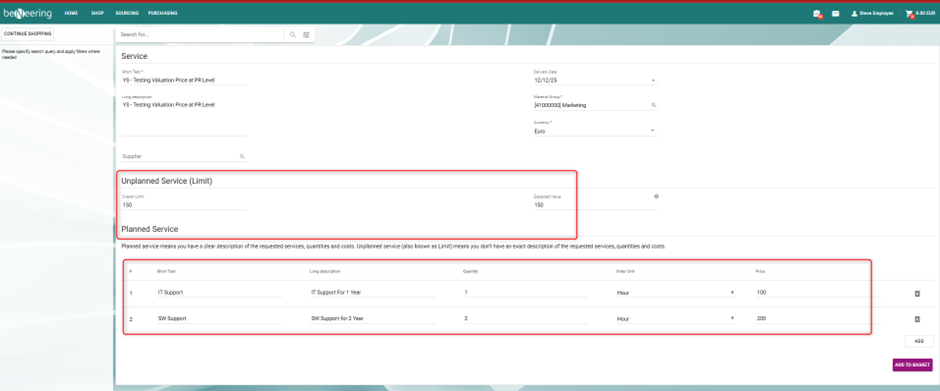Open the mail envelope icon
This screenshot has height=391, width=940.
835,13
